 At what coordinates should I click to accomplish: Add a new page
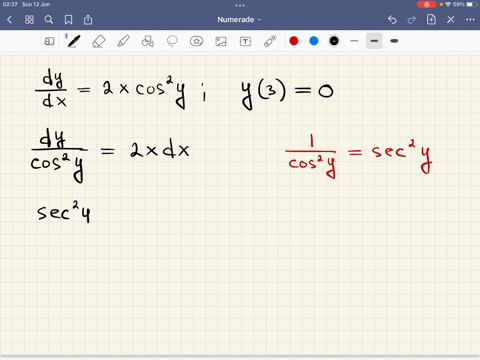click(x=431, y=19)
